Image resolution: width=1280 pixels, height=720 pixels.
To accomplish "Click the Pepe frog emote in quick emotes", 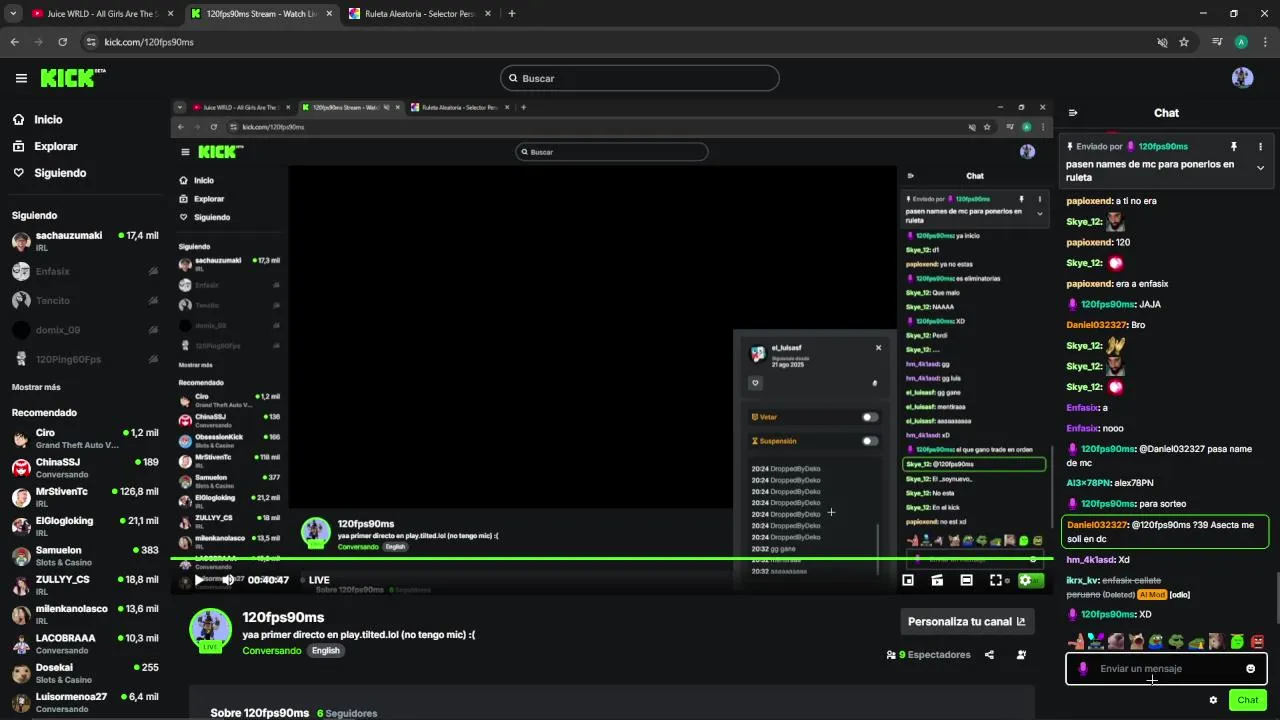I will 1156,642.
